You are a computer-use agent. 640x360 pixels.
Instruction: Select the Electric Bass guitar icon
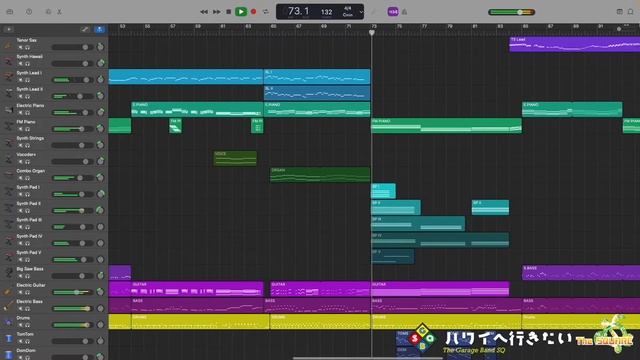8,306
